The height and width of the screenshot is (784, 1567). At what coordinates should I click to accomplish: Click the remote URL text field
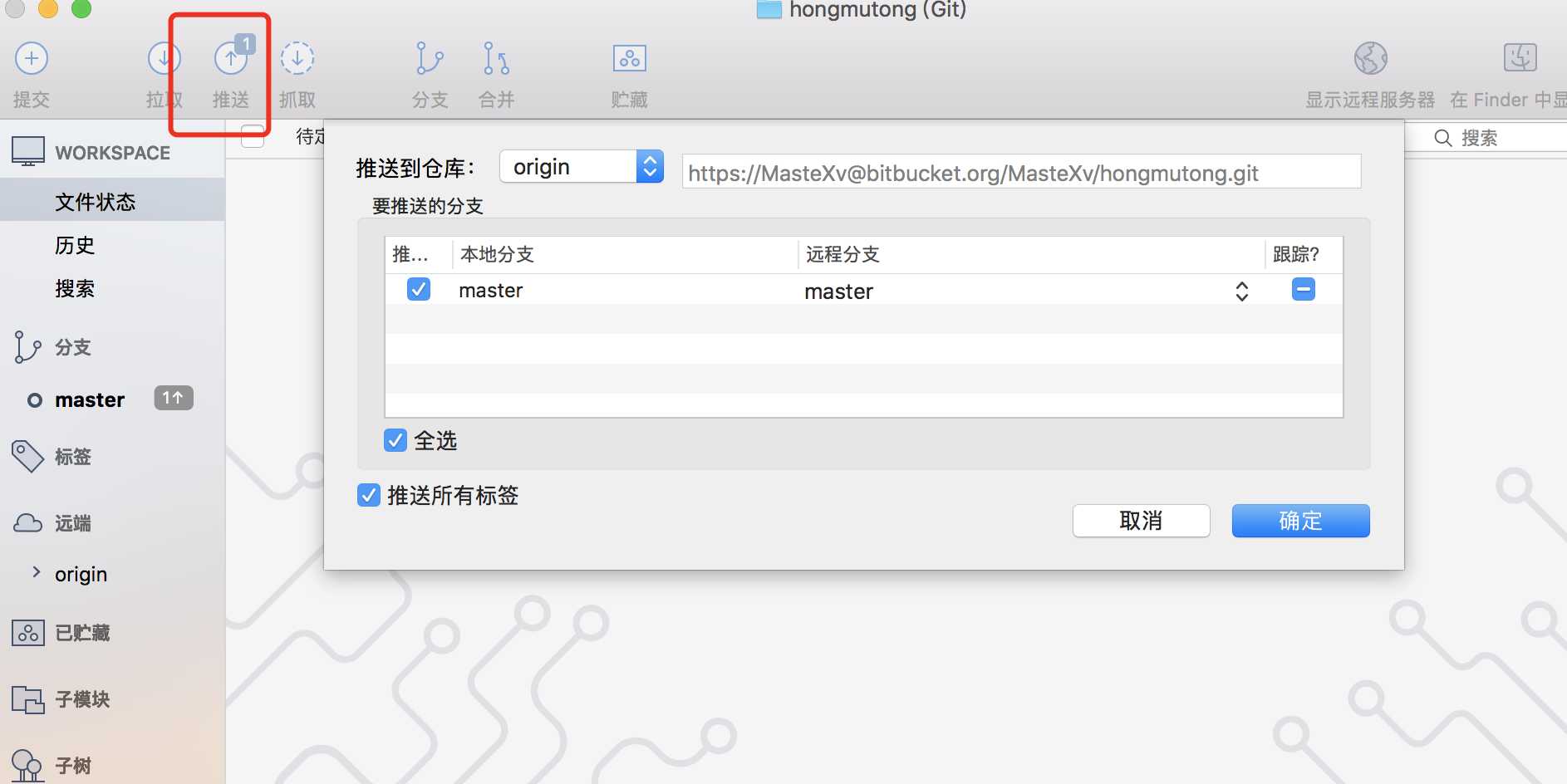[1021, 172]
